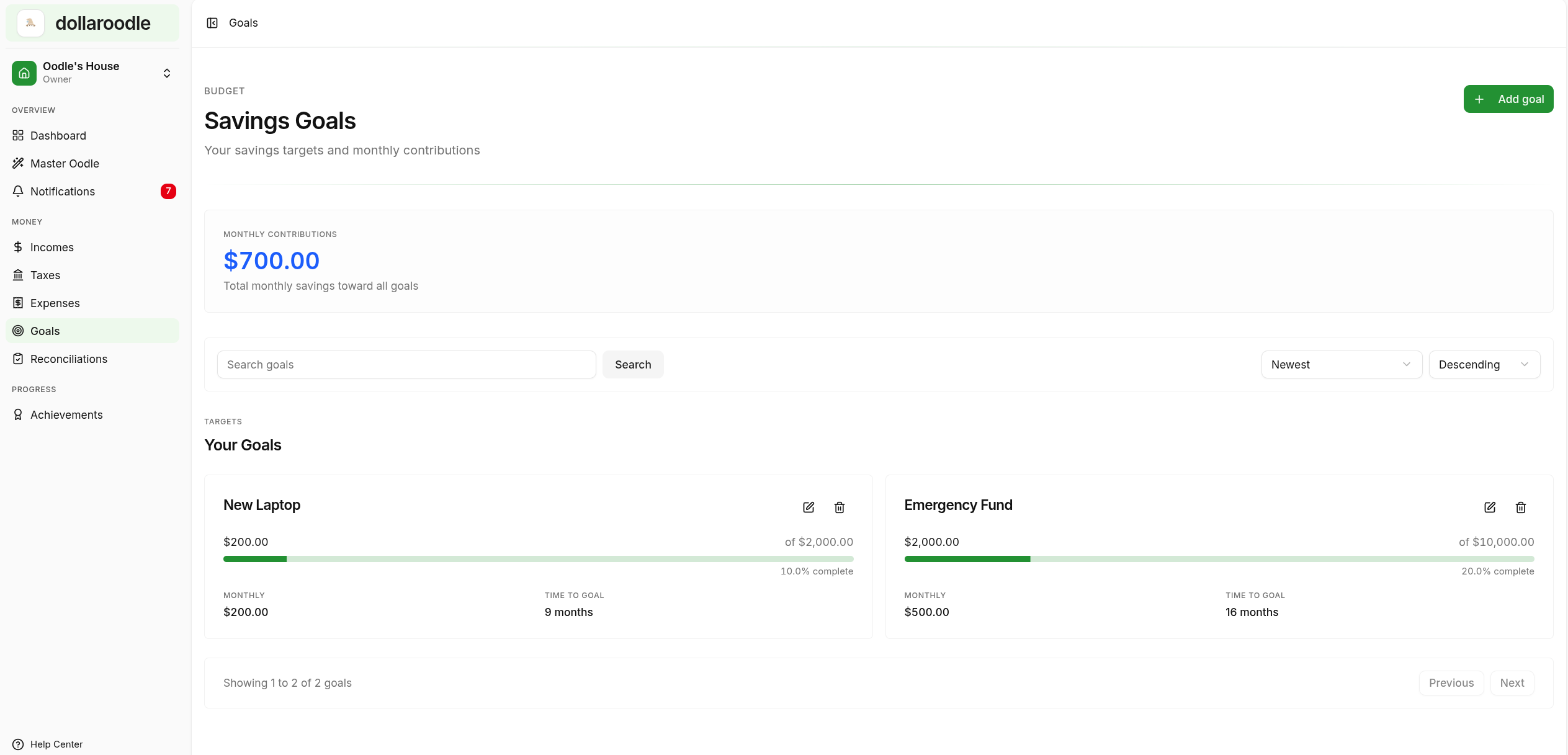Open the Descending order dropdown
Image resolution: width=1568 pixels, height=755 pixels.
[x=1484, y=365]
